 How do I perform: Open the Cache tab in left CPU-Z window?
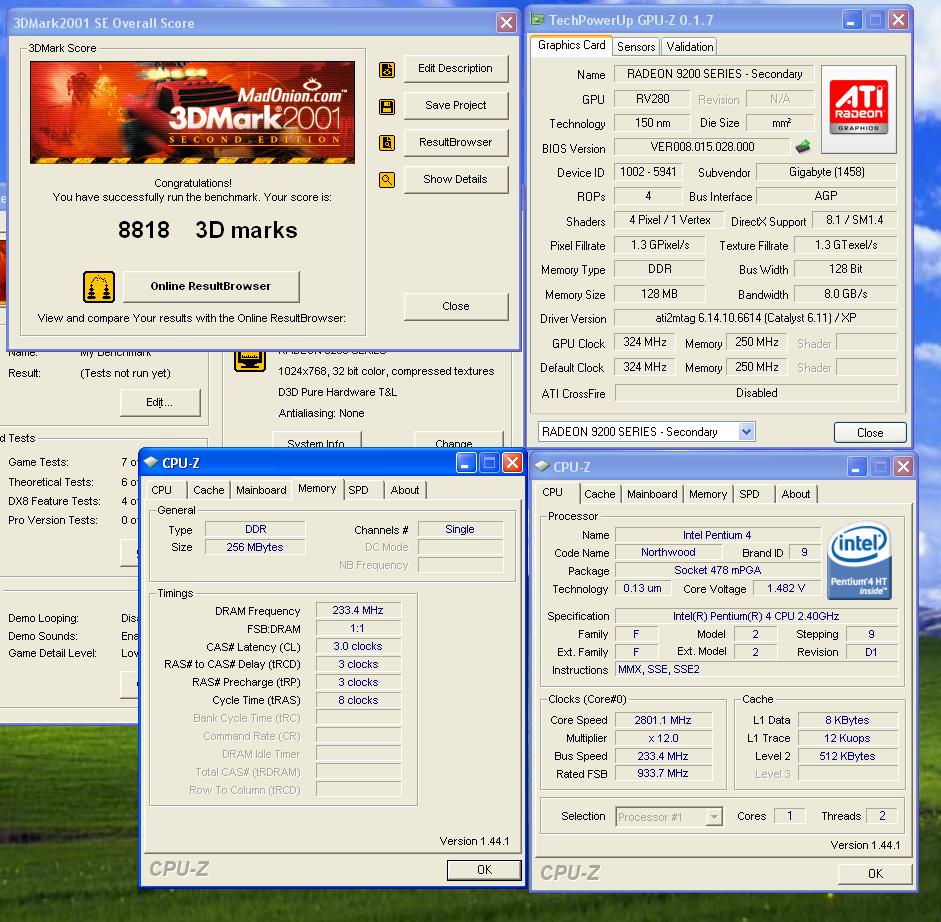(x=208, y=490)
